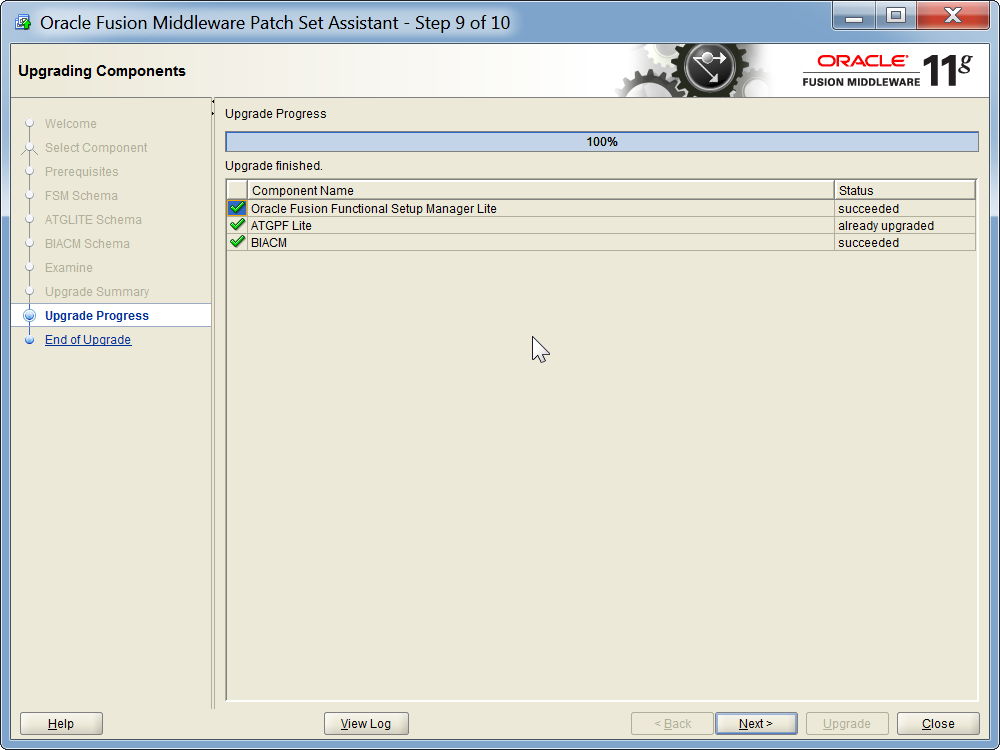The height and width of the screenshot is (750, 1000).
Task: Click the Prerequisites step
Action: pos(82,172)
